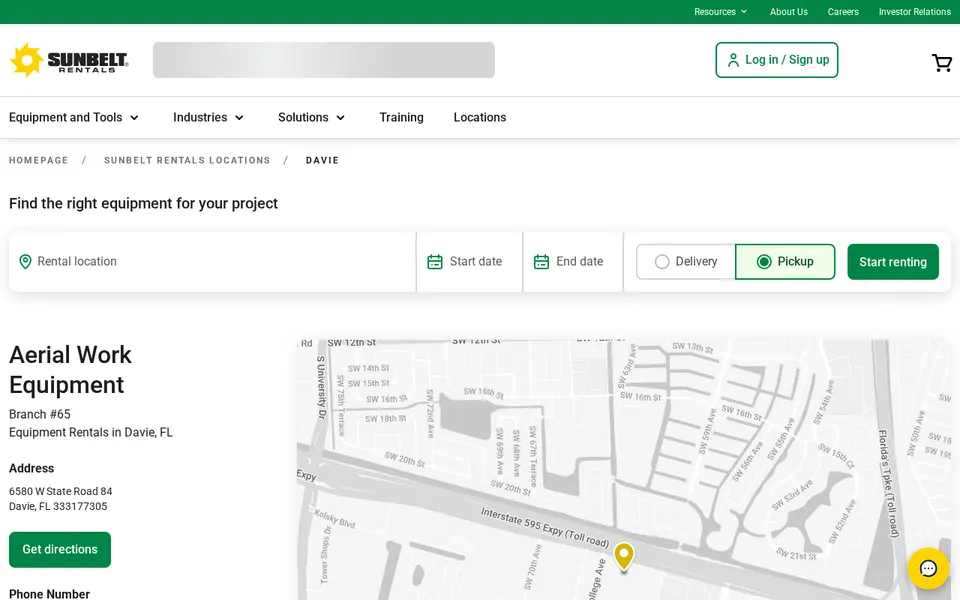The width and height of the screenshot is (960, 600).
Task: Click 'Equipment Rentals in Davie, FL' text
Action: click(91, 433)
